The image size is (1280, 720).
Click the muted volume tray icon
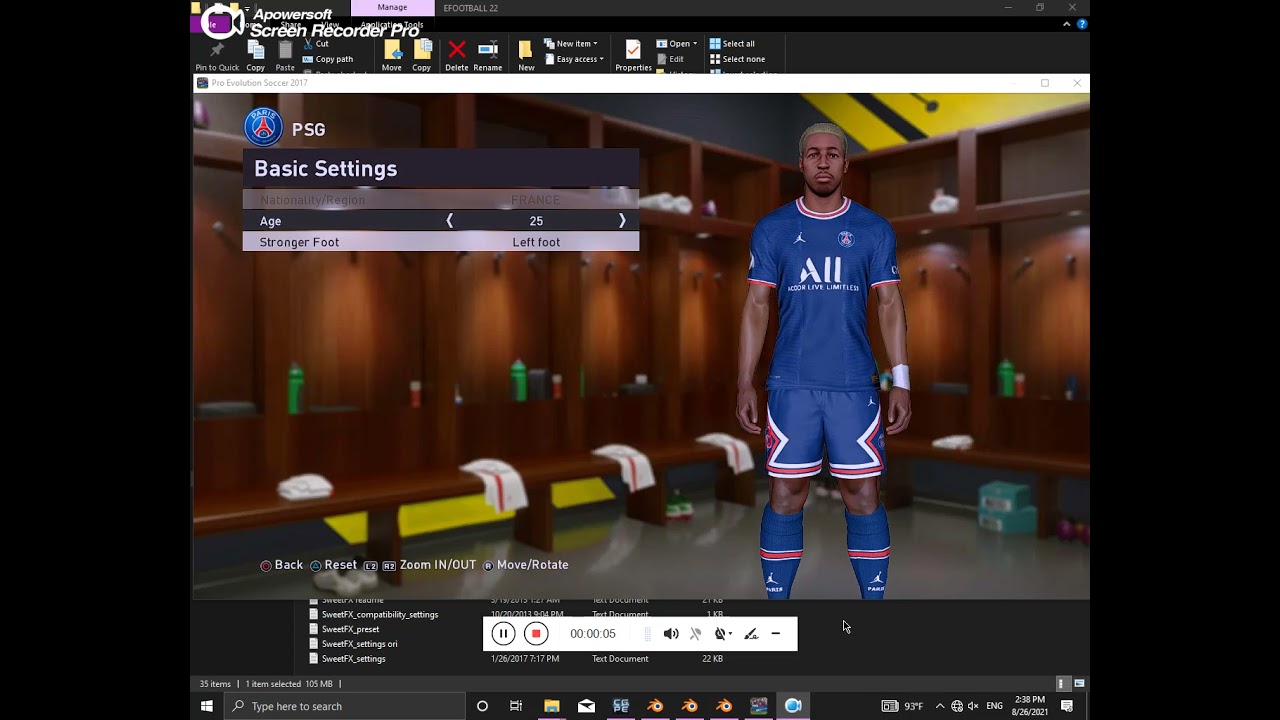click(x=973, y=706)
